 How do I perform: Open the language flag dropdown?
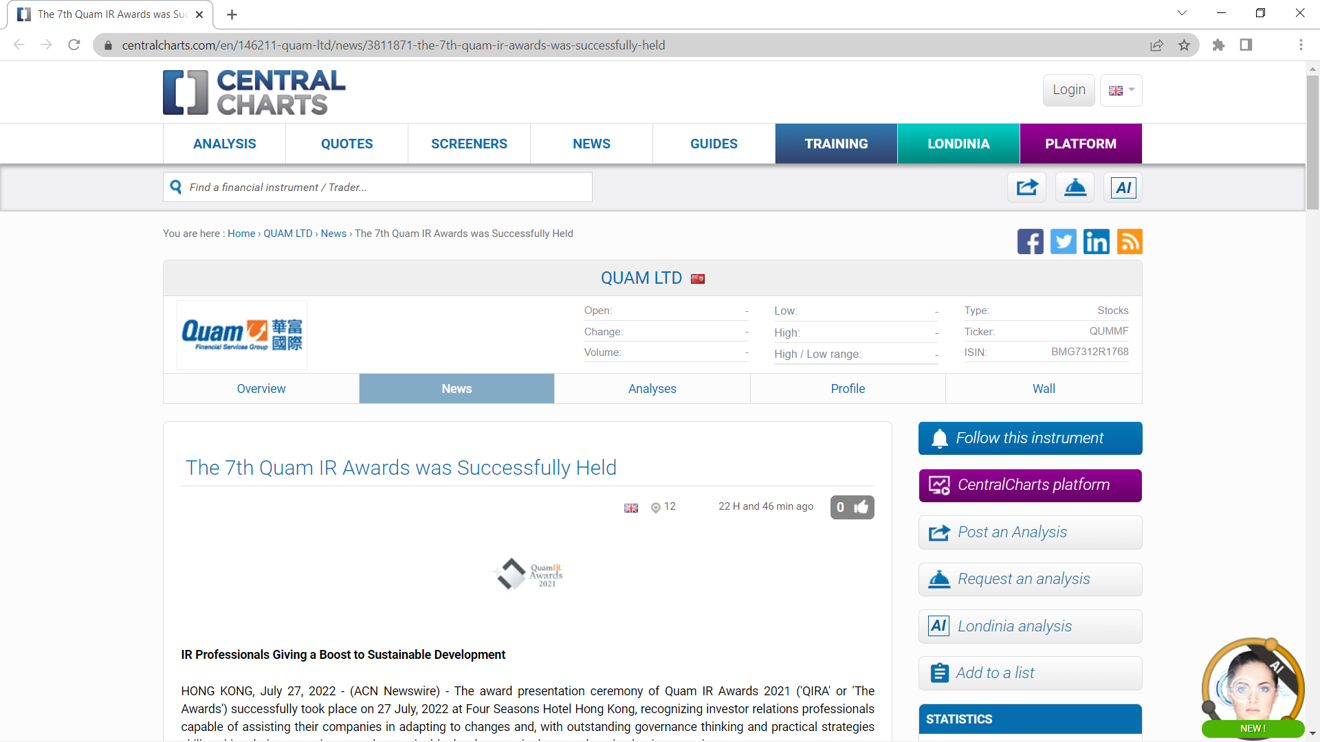point(1121,90)
